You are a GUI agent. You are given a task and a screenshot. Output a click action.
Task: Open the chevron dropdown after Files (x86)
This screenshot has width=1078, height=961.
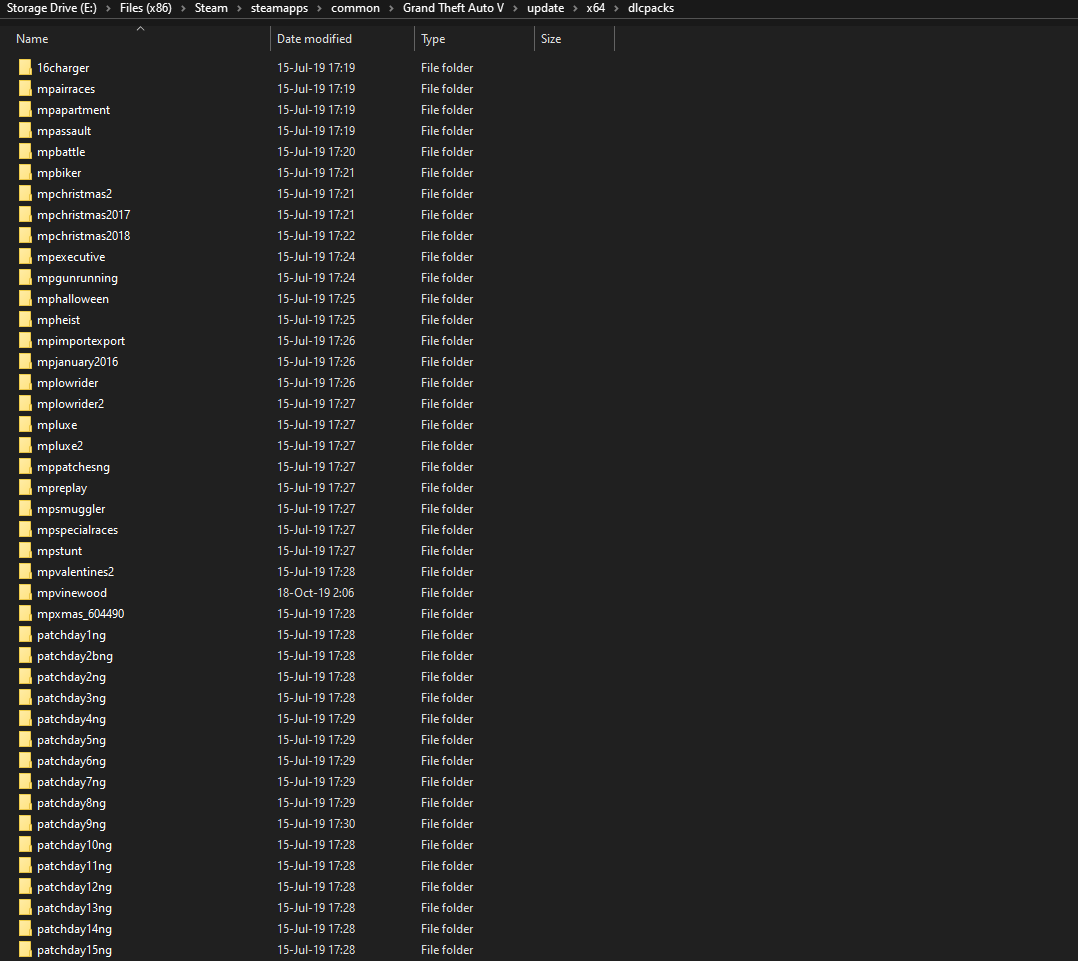pyautogui.click(x=183, y=8)
